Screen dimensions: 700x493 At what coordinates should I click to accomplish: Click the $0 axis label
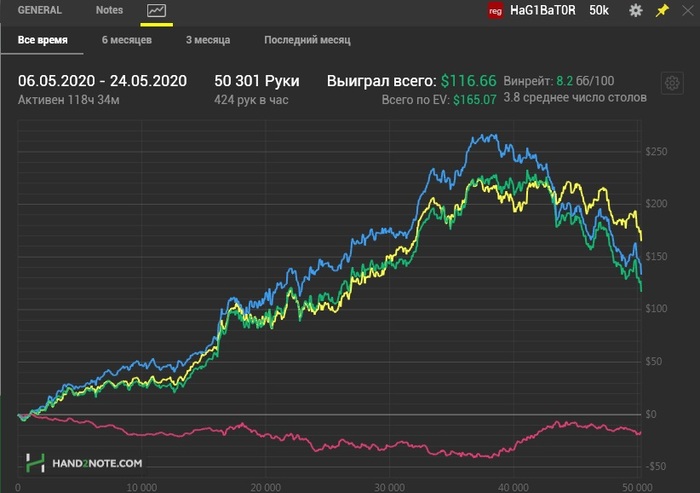pyautogui.click(x=651, y=414)
